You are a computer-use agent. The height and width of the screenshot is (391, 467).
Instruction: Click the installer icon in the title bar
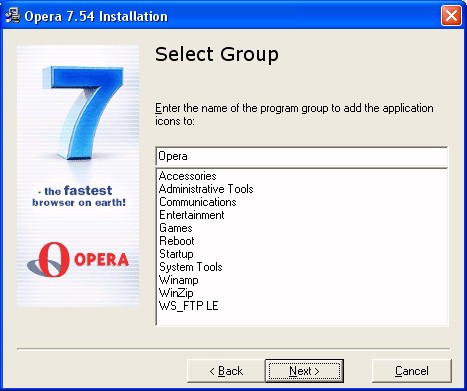13,16
